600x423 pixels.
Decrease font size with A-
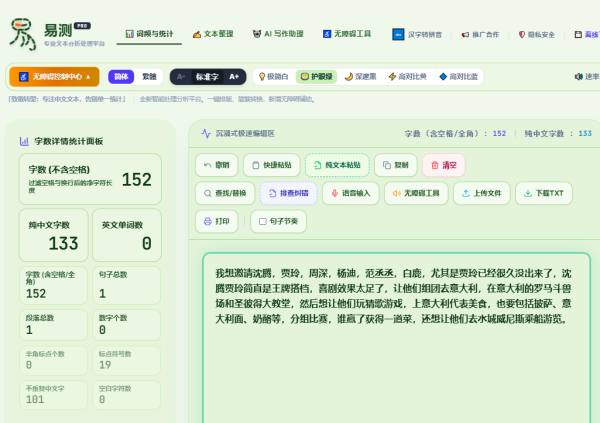tap(181, 77)
